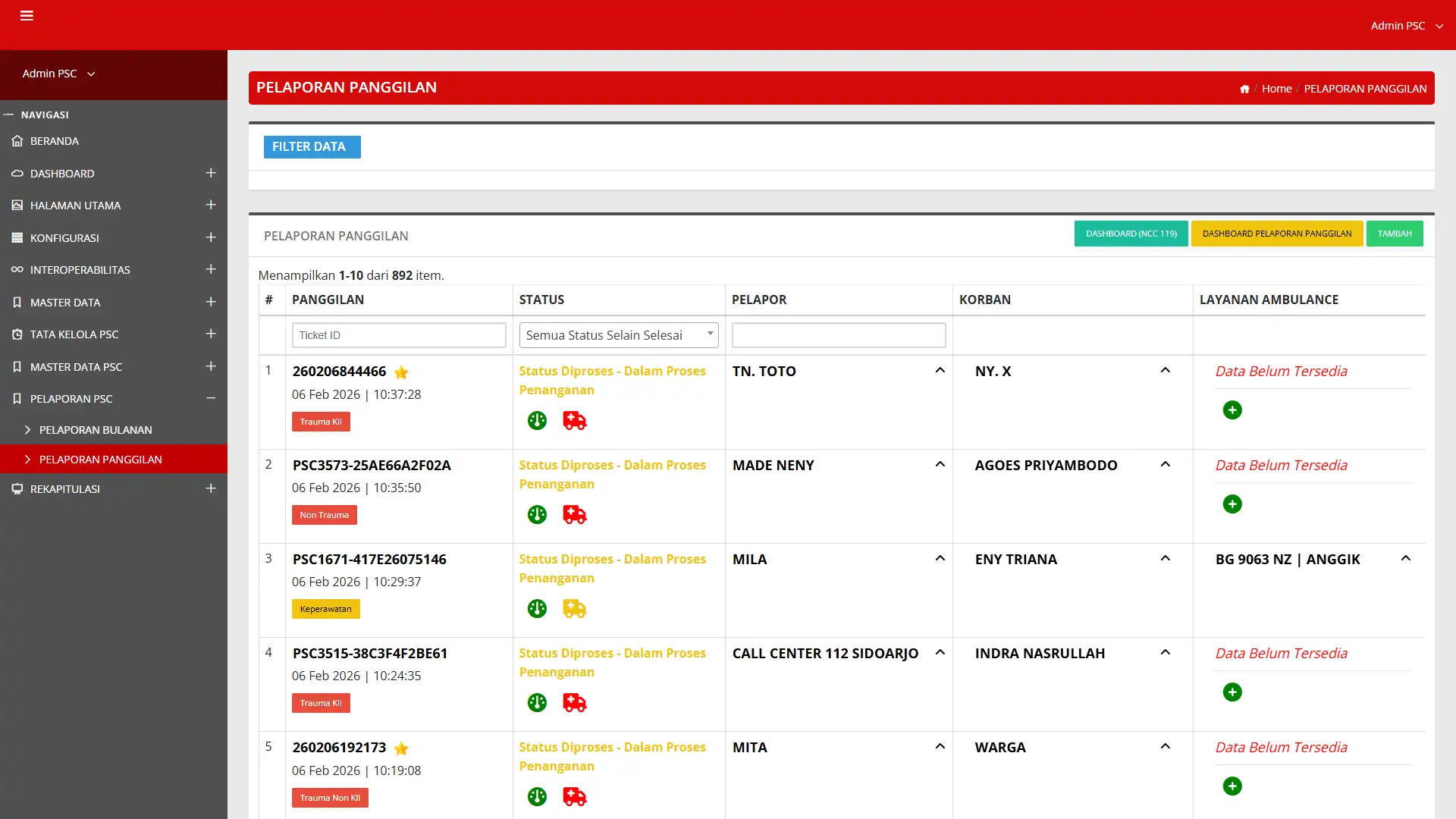This screenshot has height=819, width=1456.
Task: Click the yellow ambulance icon for the MILA row
Action: click(x=574, y=609)
